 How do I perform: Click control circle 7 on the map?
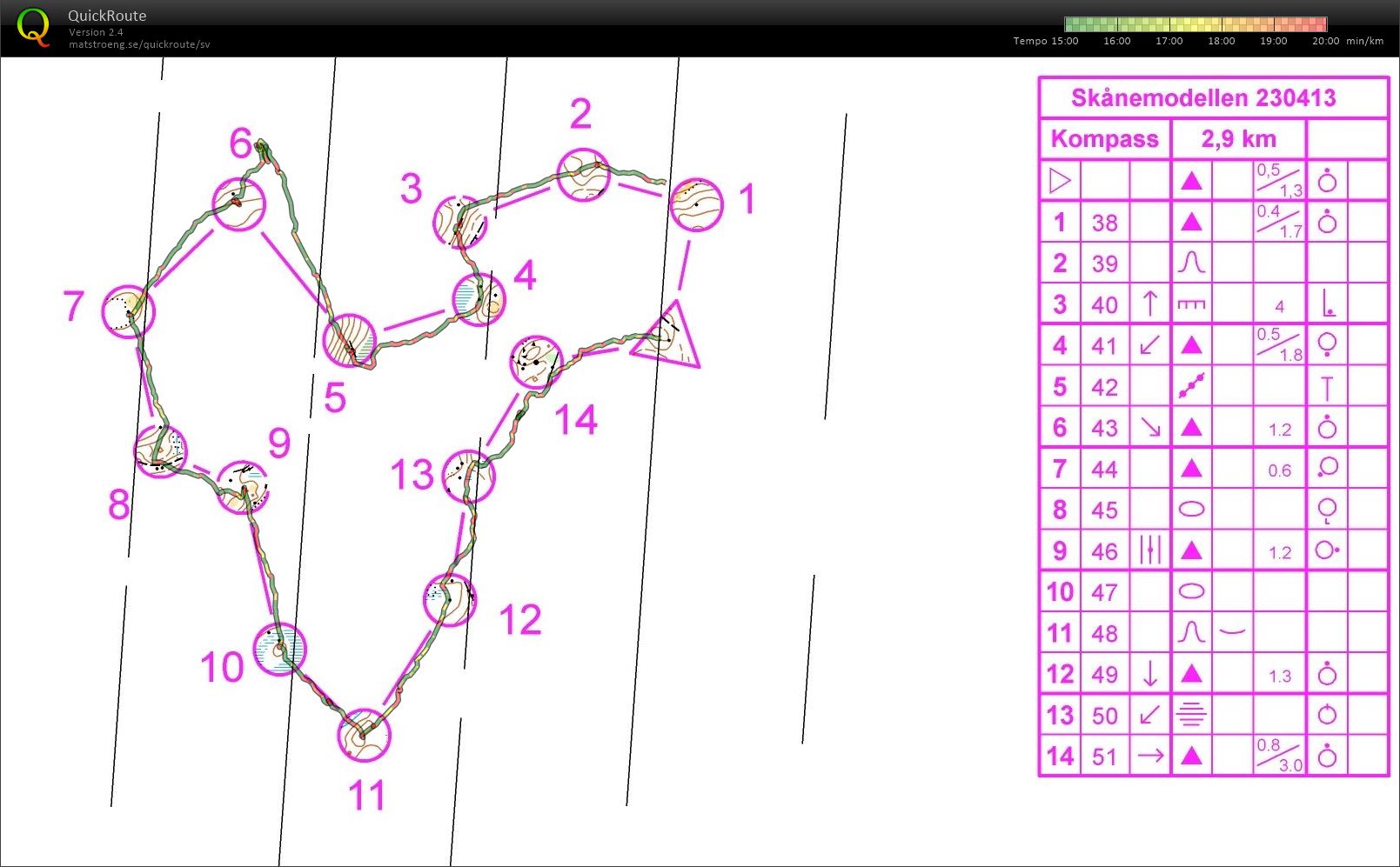point(129,310)
